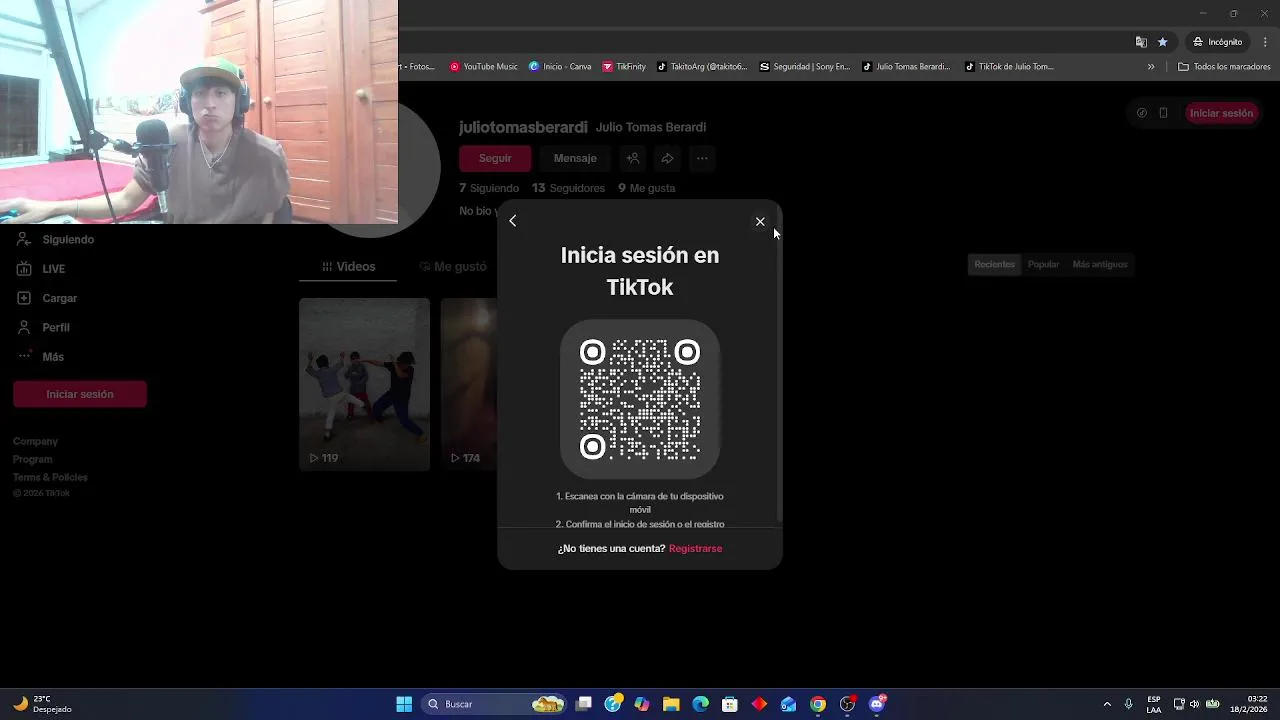Click the phone icon near top-right Iniciar sesión
Viewport: 1280px width, 720px height.
[1163, 113]
